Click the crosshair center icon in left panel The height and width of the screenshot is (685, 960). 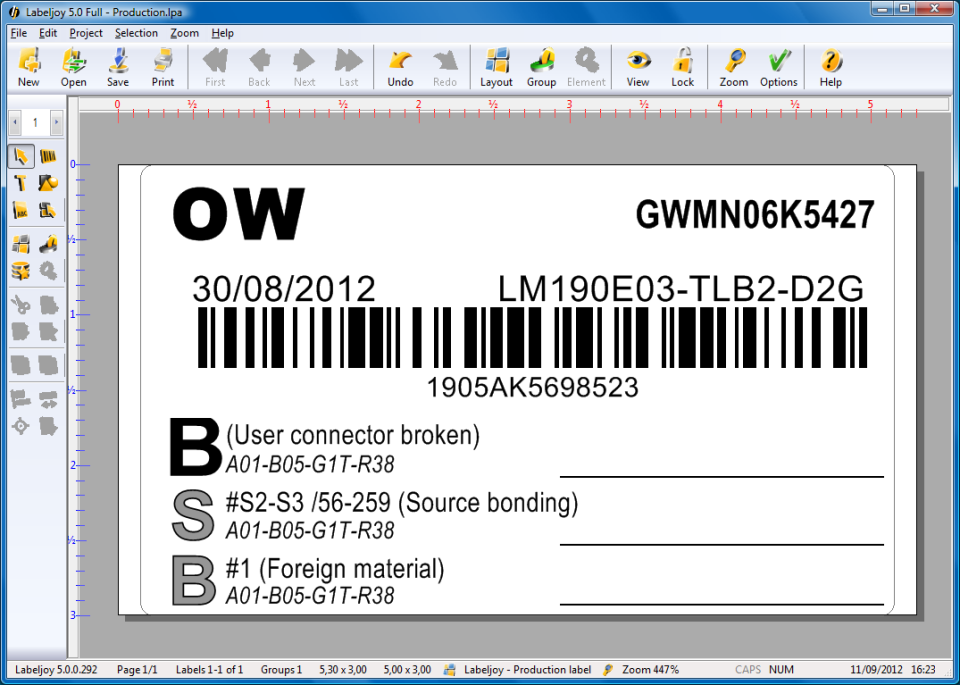tap(21, 425)
